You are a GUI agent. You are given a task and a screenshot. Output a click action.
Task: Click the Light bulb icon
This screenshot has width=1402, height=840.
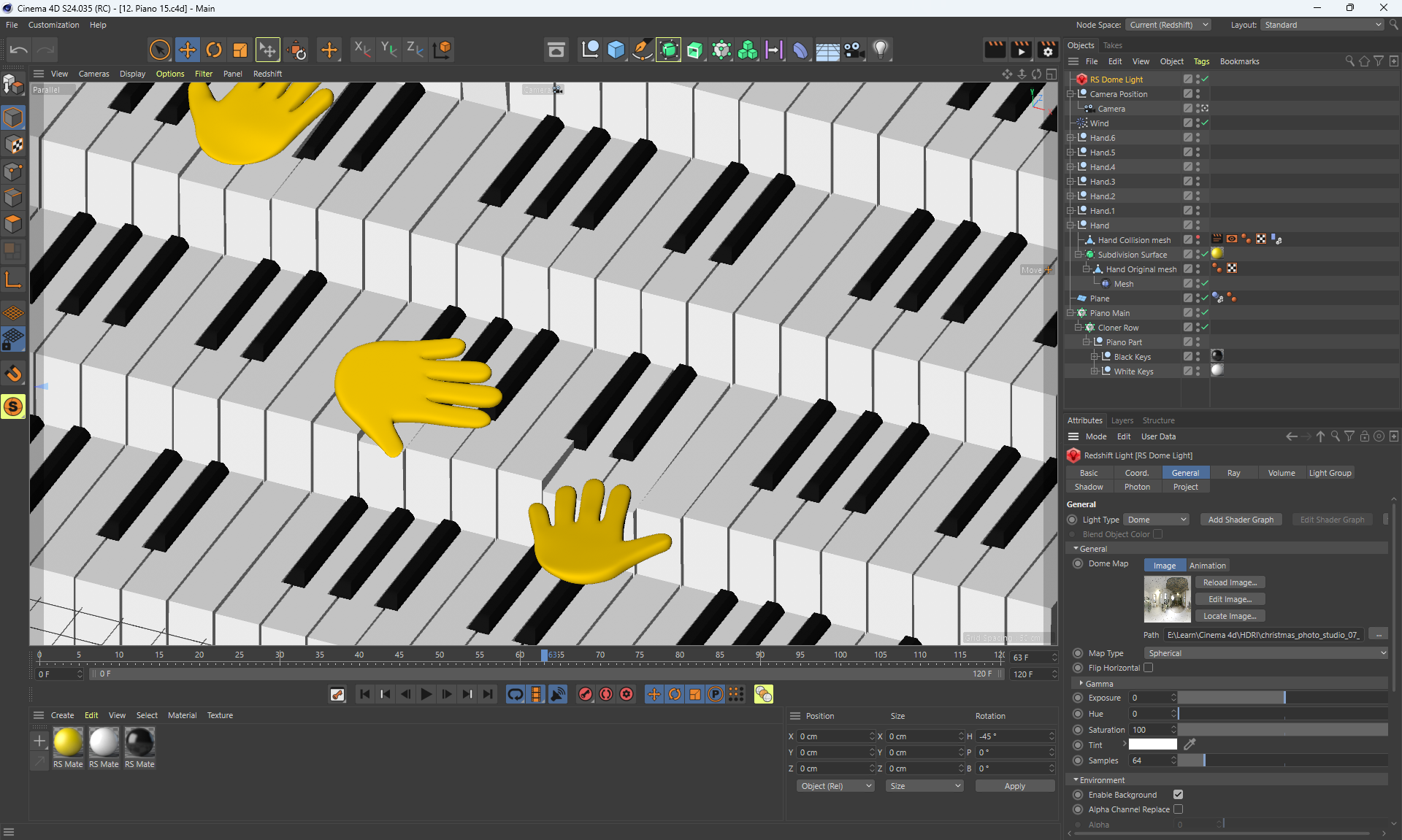[881, 50]
